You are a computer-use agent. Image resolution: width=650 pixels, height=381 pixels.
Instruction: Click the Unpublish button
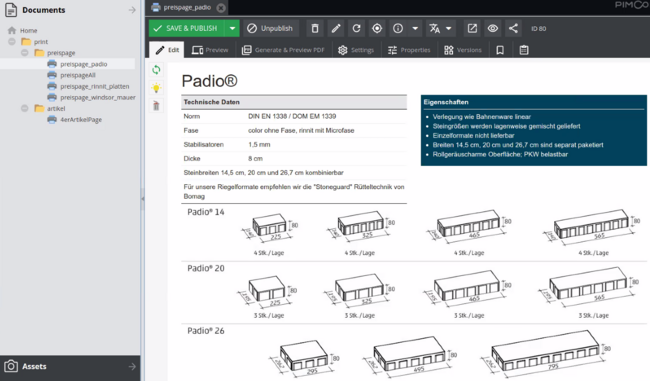[271, 29]
